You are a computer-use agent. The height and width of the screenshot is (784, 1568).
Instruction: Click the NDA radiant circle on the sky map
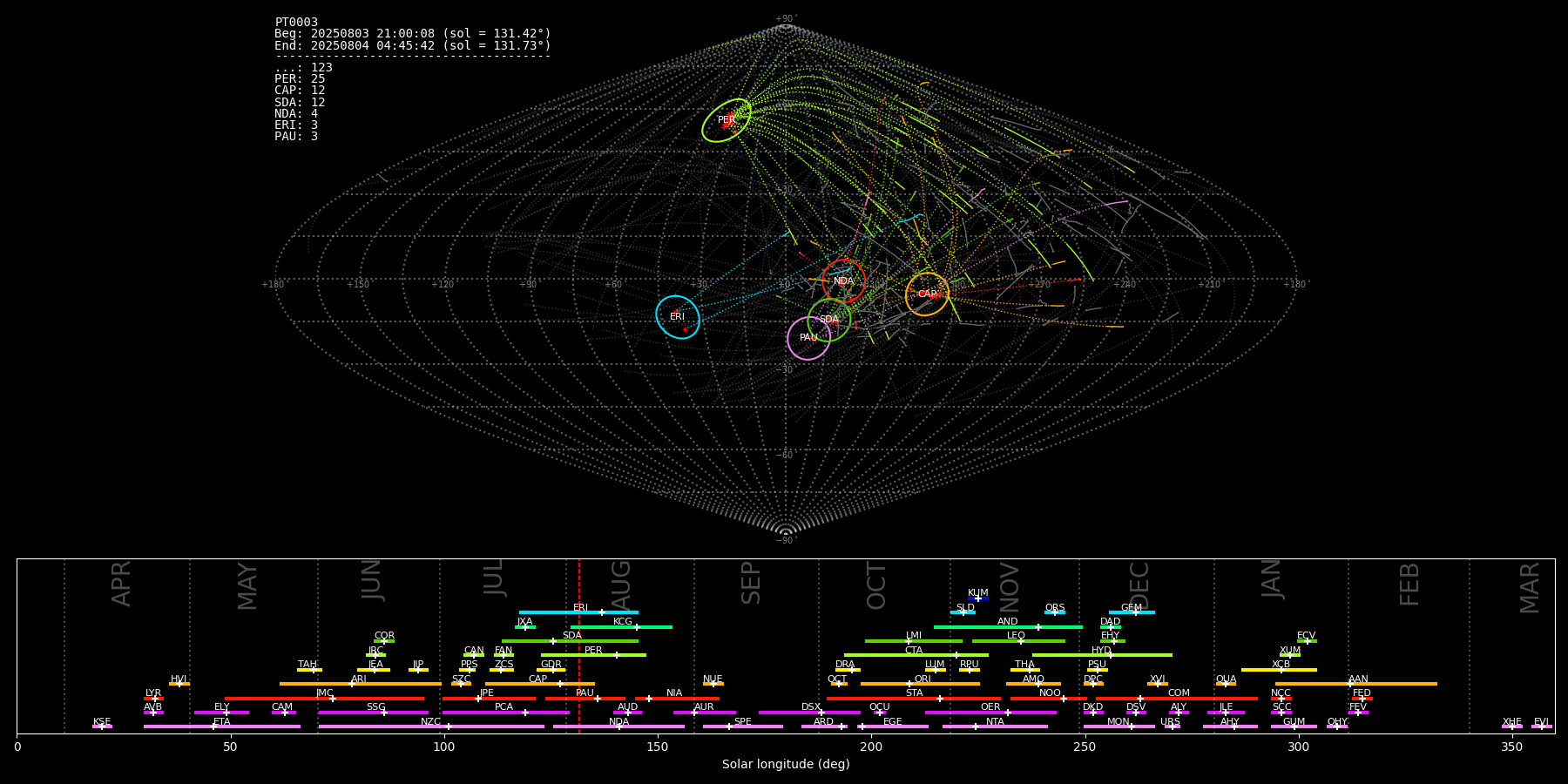843,280
